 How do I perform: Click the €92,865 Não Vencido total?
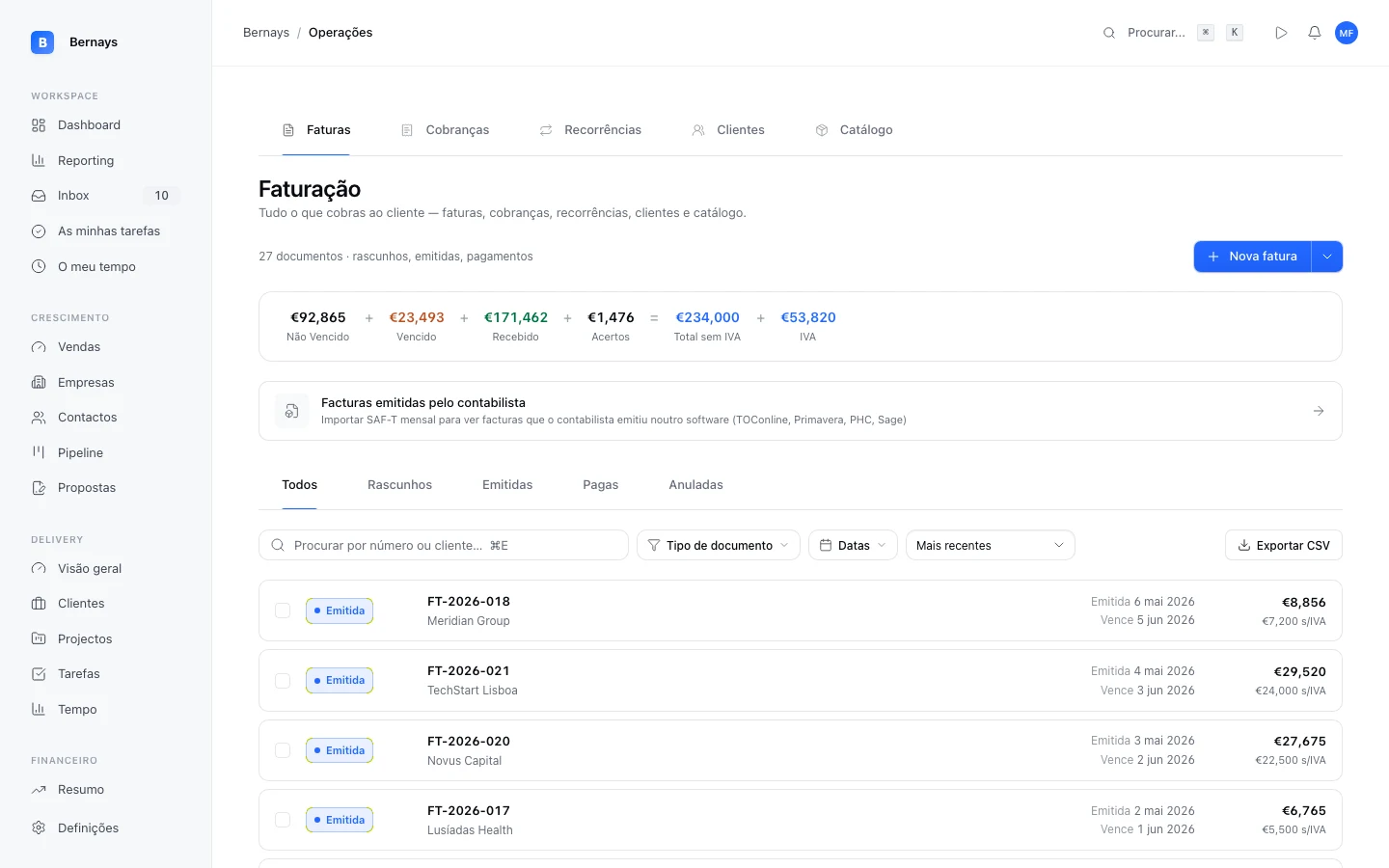[x=318, y=317]
